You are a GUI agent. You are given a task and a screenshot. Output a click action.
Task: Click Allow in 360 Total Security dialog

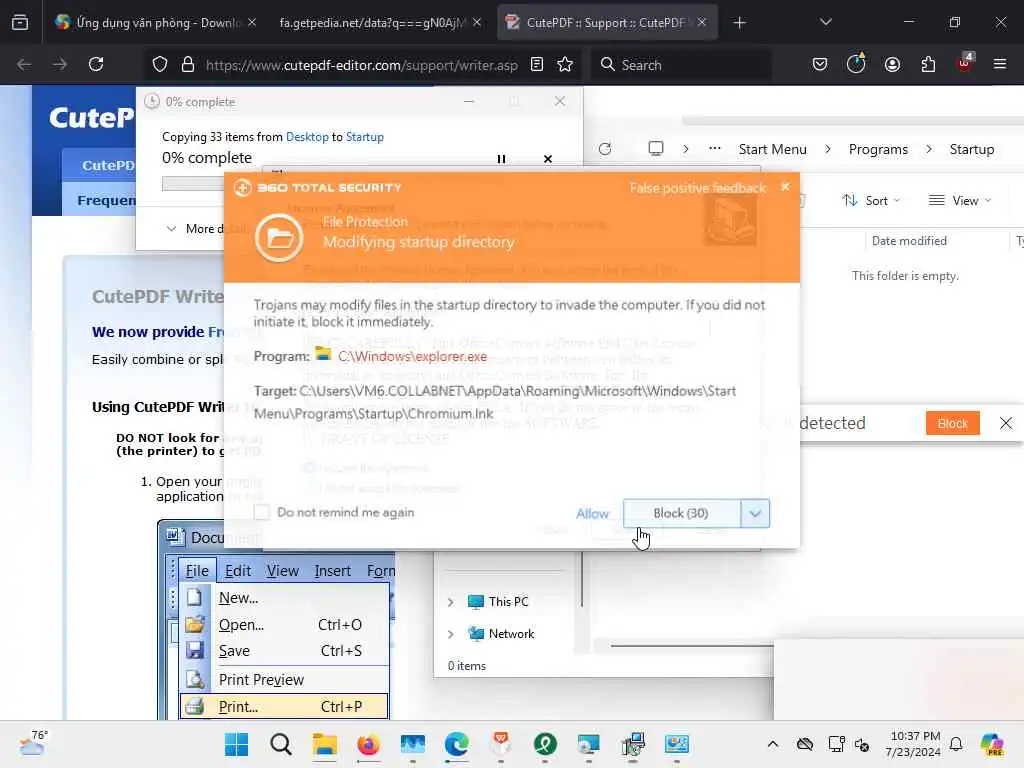pyautogui.click(x=592, y=514)
